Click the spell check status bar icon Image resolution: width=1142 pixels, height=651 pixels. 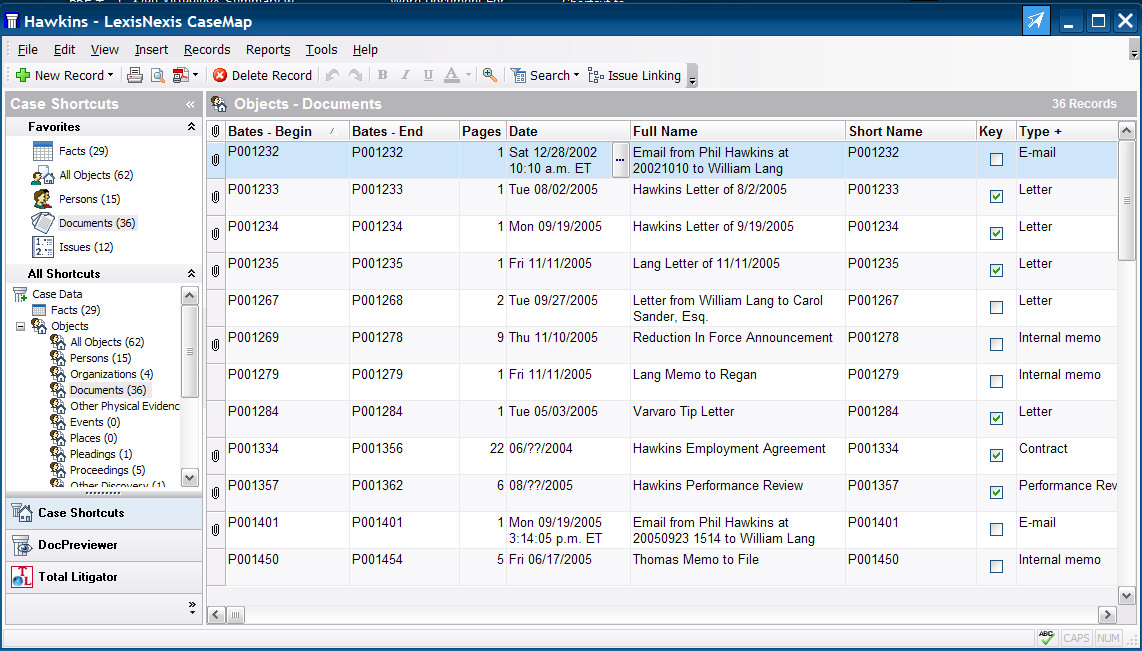coord(1047,637)
